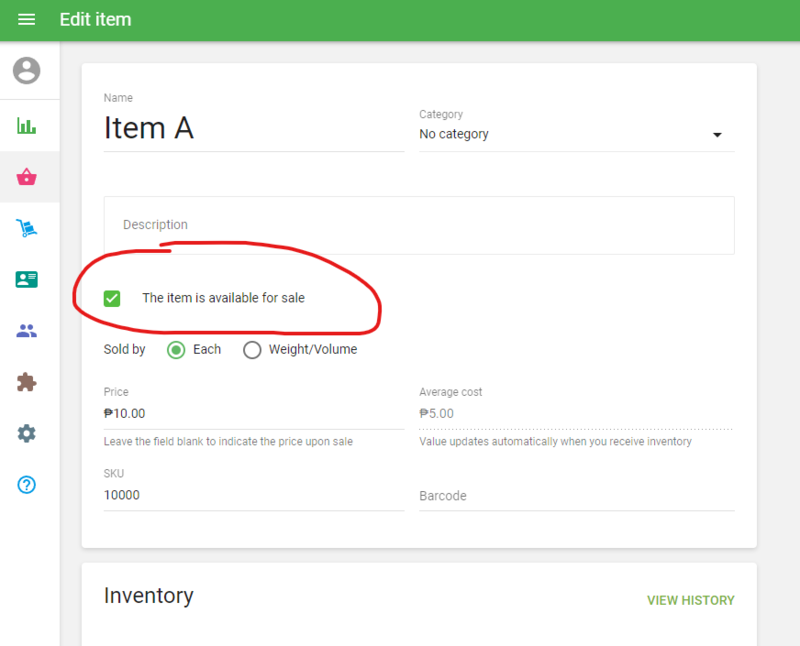Select the 'Weight/Volume' radio button
The image size is (800, 646).
pyautogui.click(x=252, y=350)
